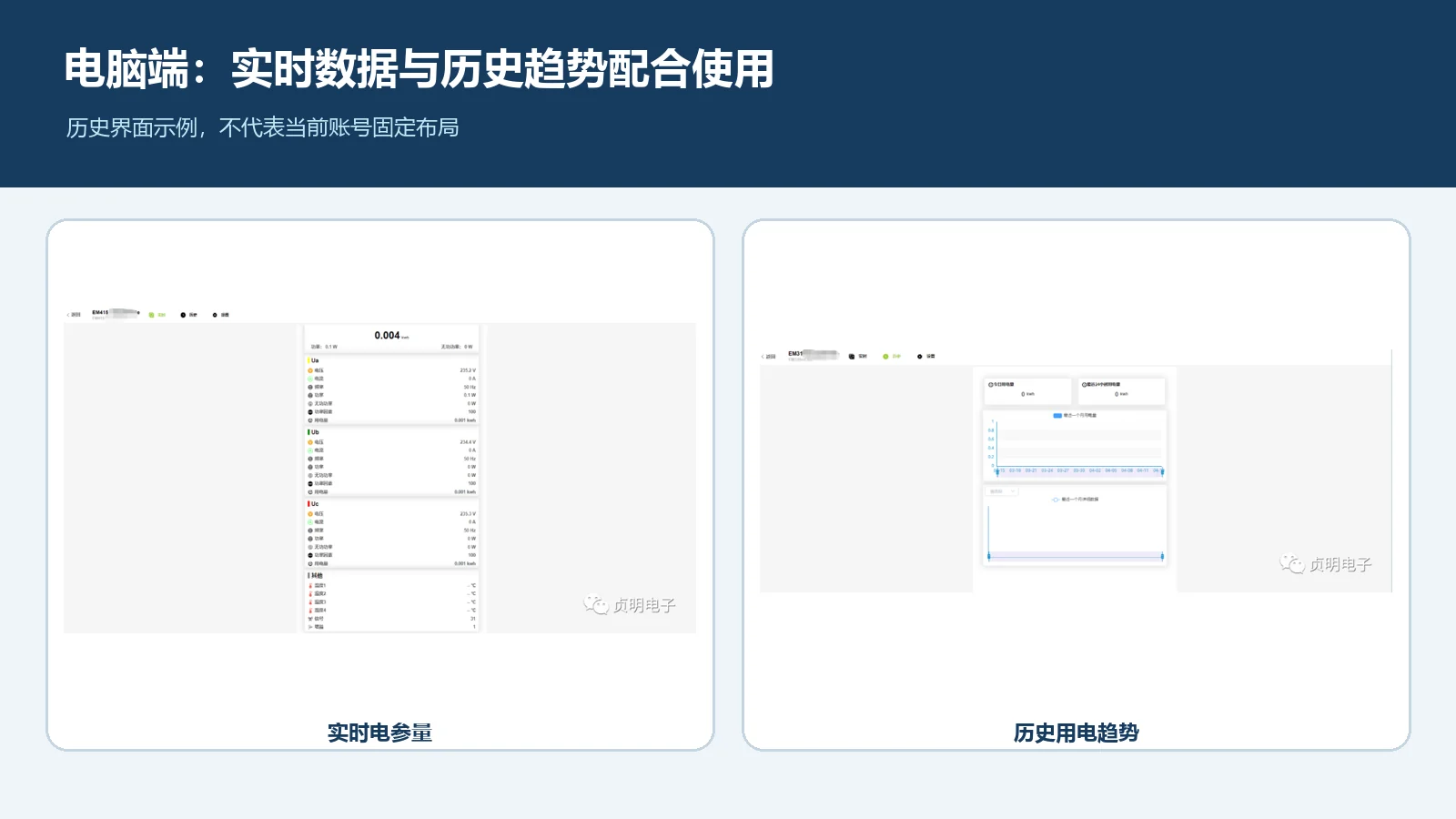The height and width of the screenshot is (819, 1456).
Task: Click right handle of the lower chart range slider
Action: pos(1162,556)
